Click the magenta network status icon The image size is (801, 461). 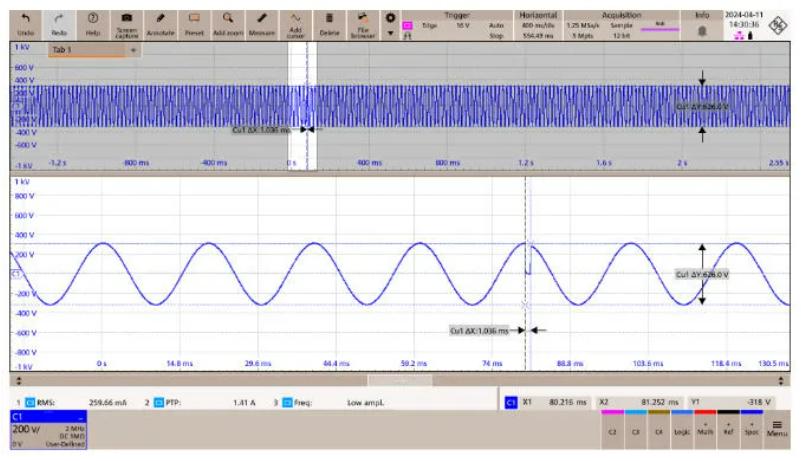click(739, 36)
